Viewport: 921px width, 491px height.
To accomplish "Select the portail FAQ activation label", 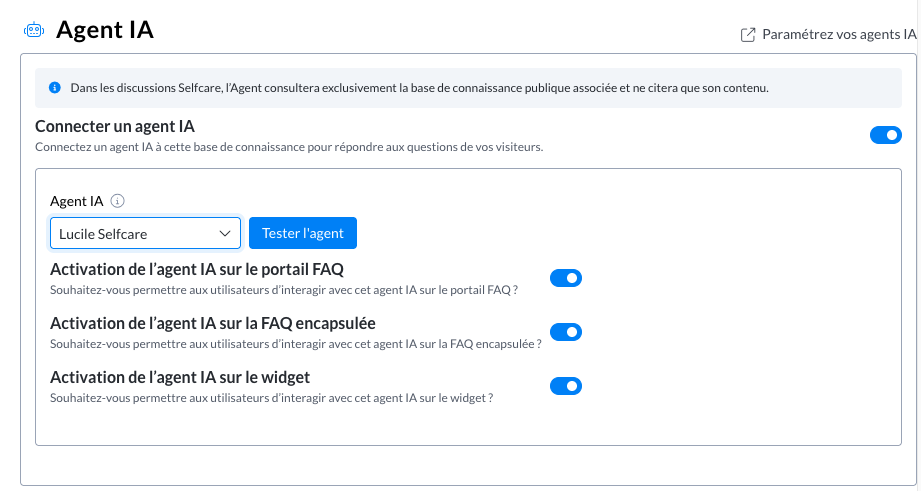I will (197, 268).
